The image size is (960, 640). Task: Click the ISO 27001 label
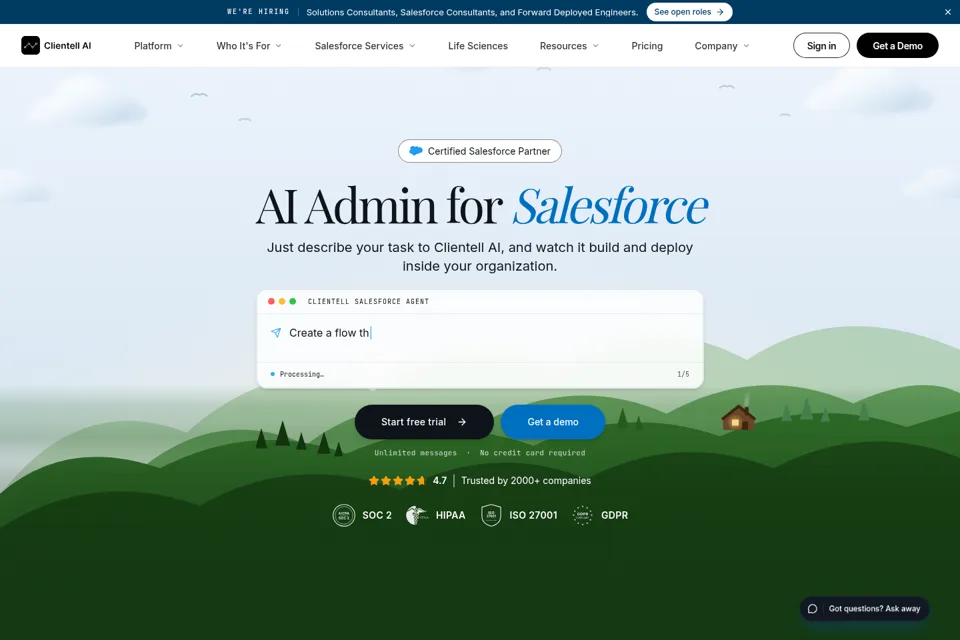[533, 515]
